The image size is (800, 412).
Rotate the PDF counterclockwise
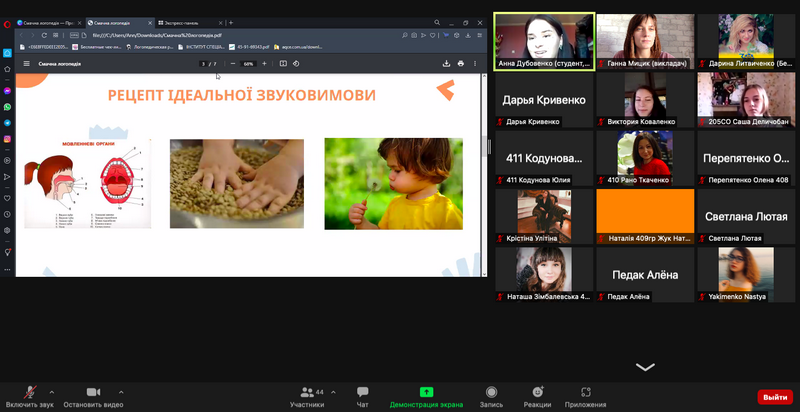click(295, 64)
